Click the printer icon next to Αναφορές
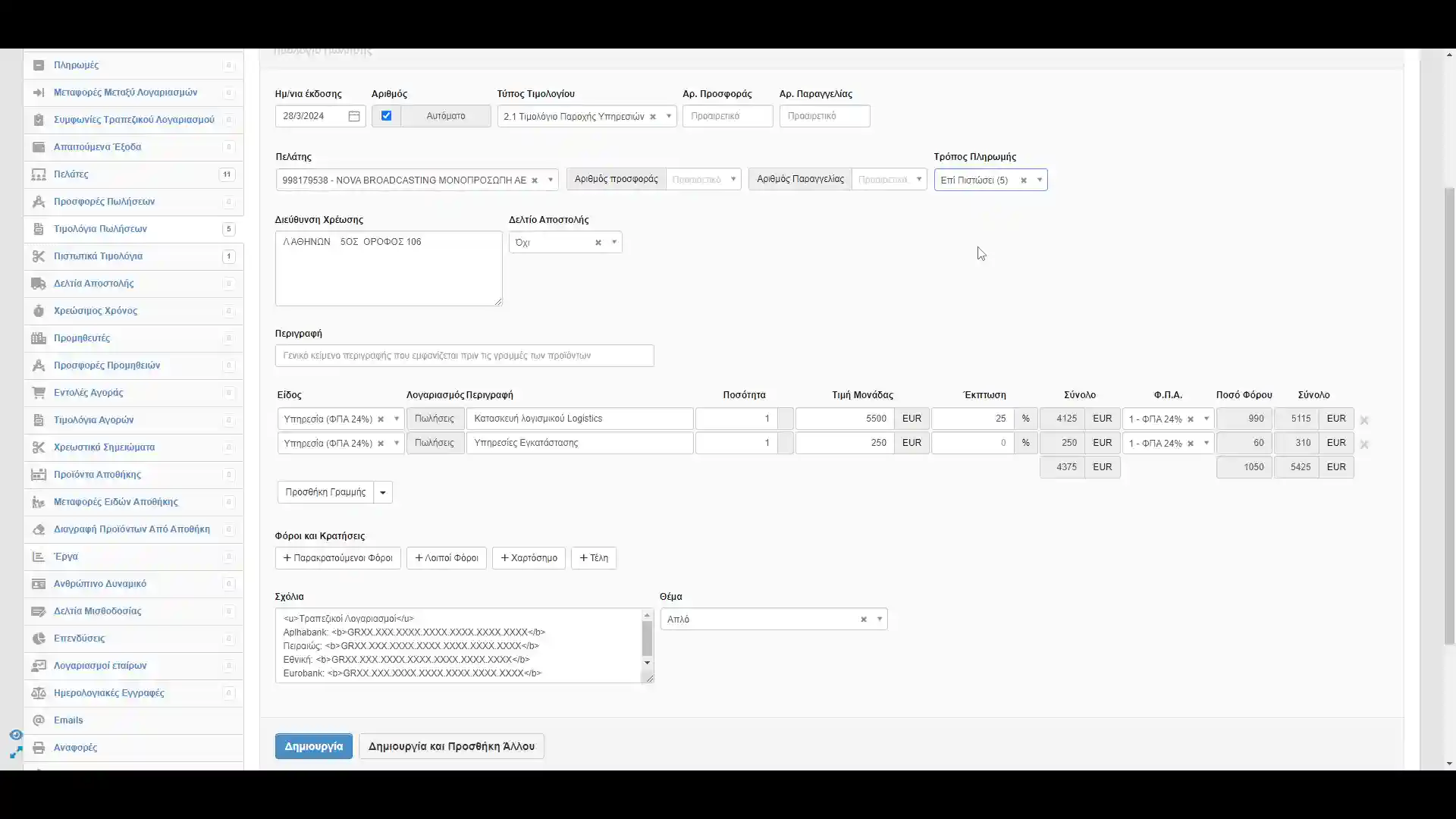This screenshot has width=1456, height=819. [x=39, y=748]
